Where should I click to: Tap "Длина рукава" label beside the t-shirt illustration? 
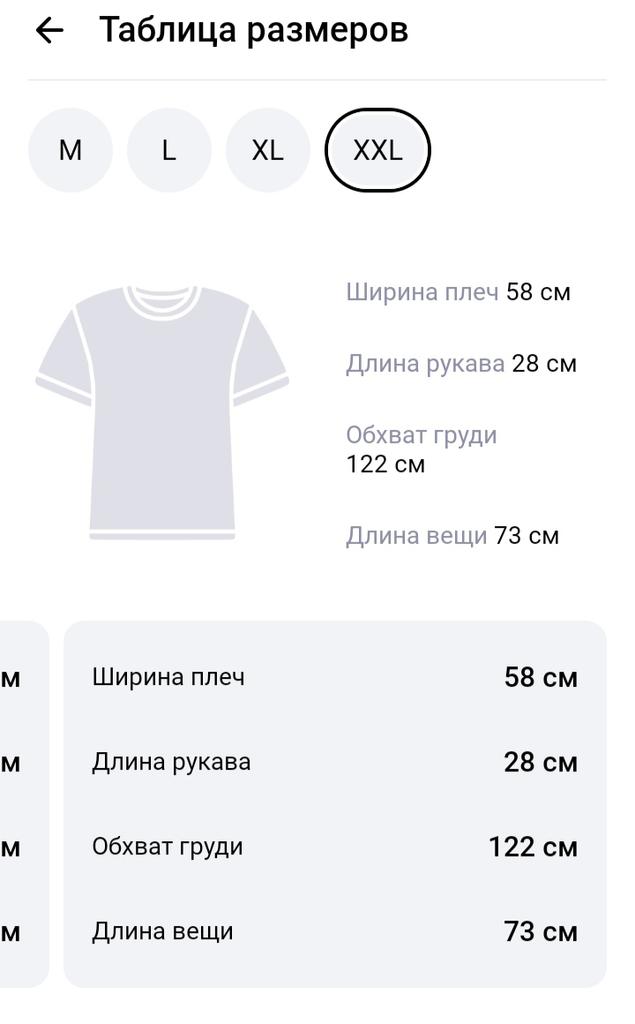425,364
